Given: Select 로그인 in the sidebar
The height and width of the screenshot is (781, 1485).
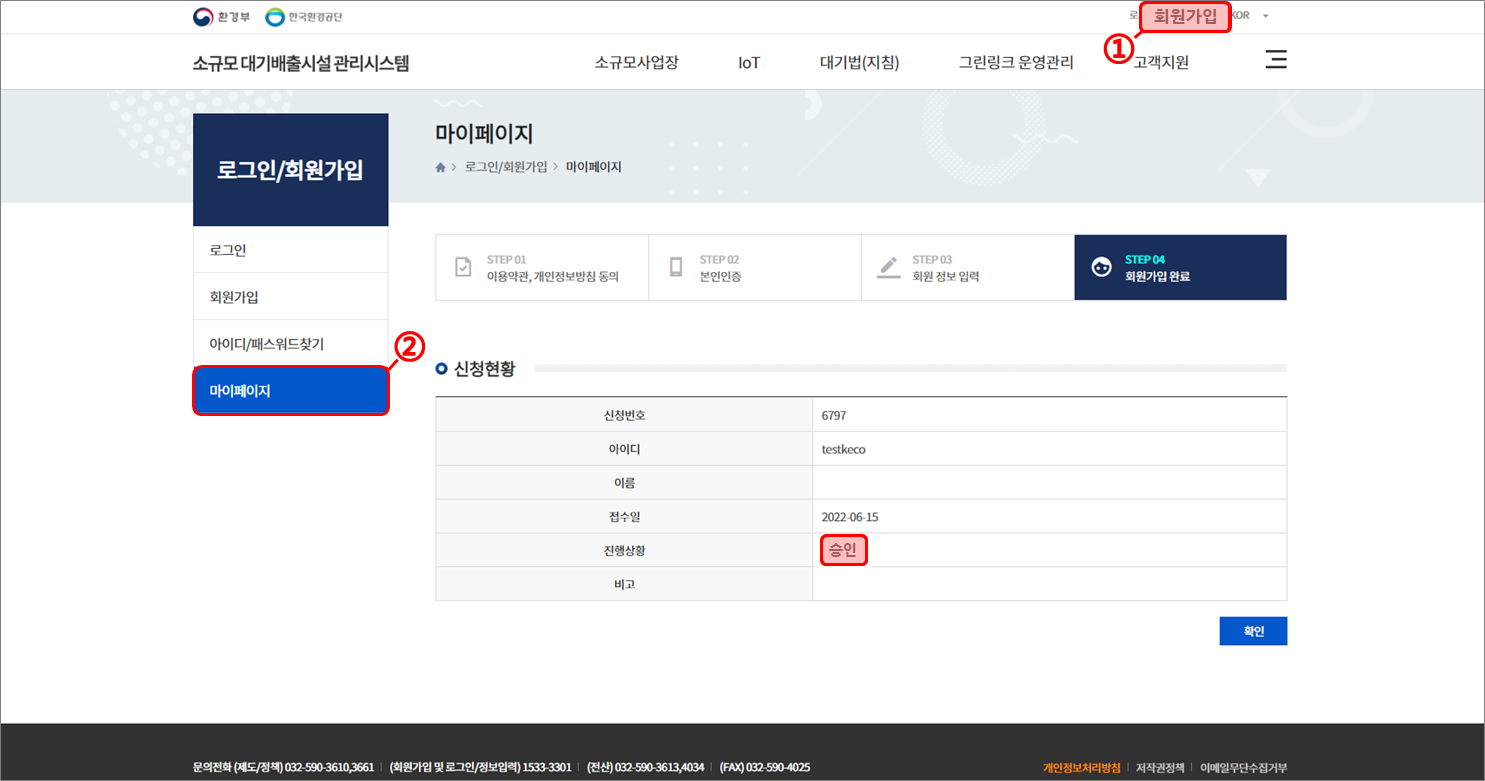Looking at the screenshot, I should click(290, 250).
